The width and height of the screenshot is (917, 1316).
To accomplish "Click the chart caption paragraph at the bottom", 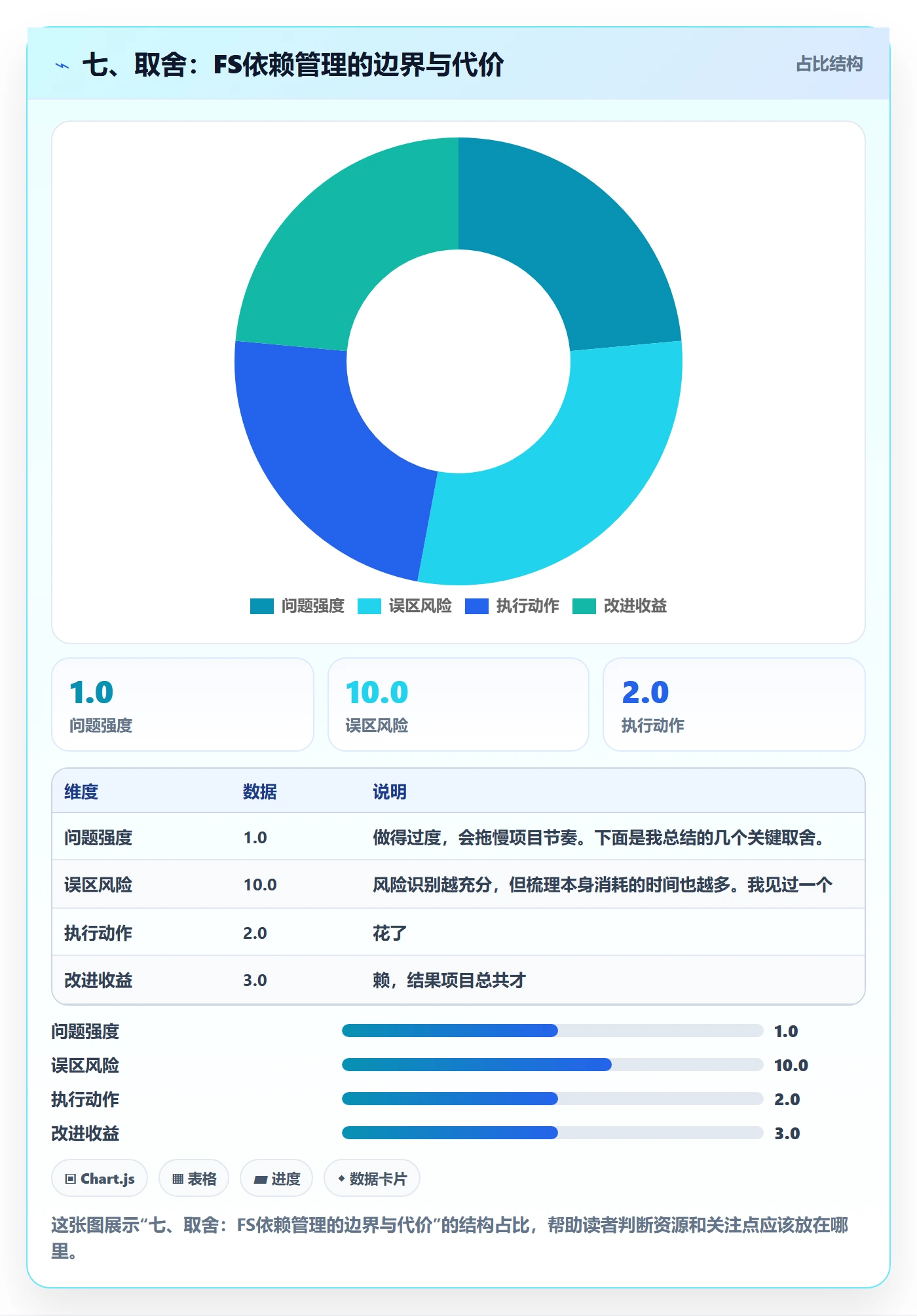I will (450, 1238).
